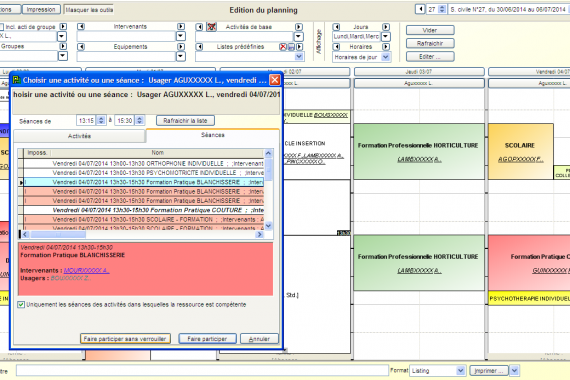Adjust the 13:15 start time spinner

click(101, 120)
